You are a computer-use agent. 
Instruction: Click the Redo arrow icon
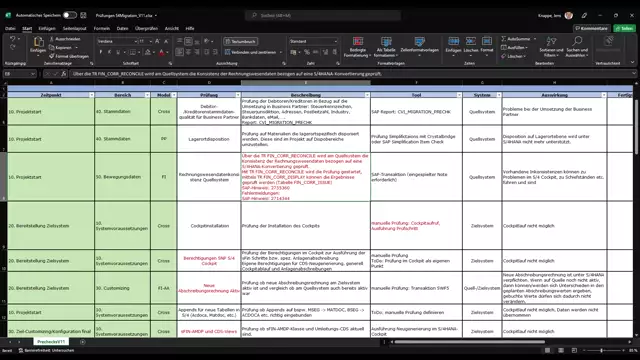[x=12, y=47]
